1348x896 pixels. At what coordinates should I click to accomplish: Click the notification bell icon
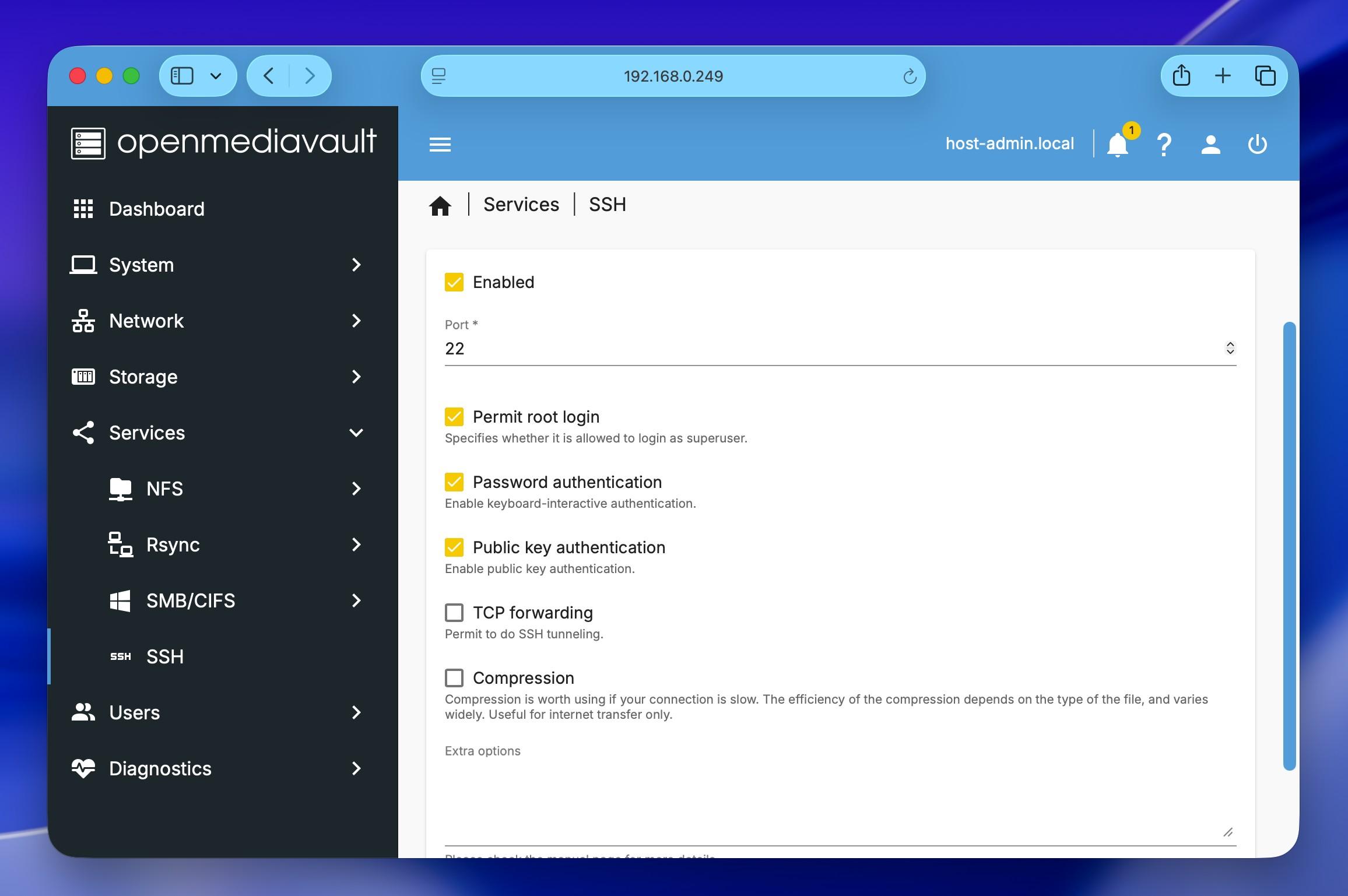pos(1118,143)
